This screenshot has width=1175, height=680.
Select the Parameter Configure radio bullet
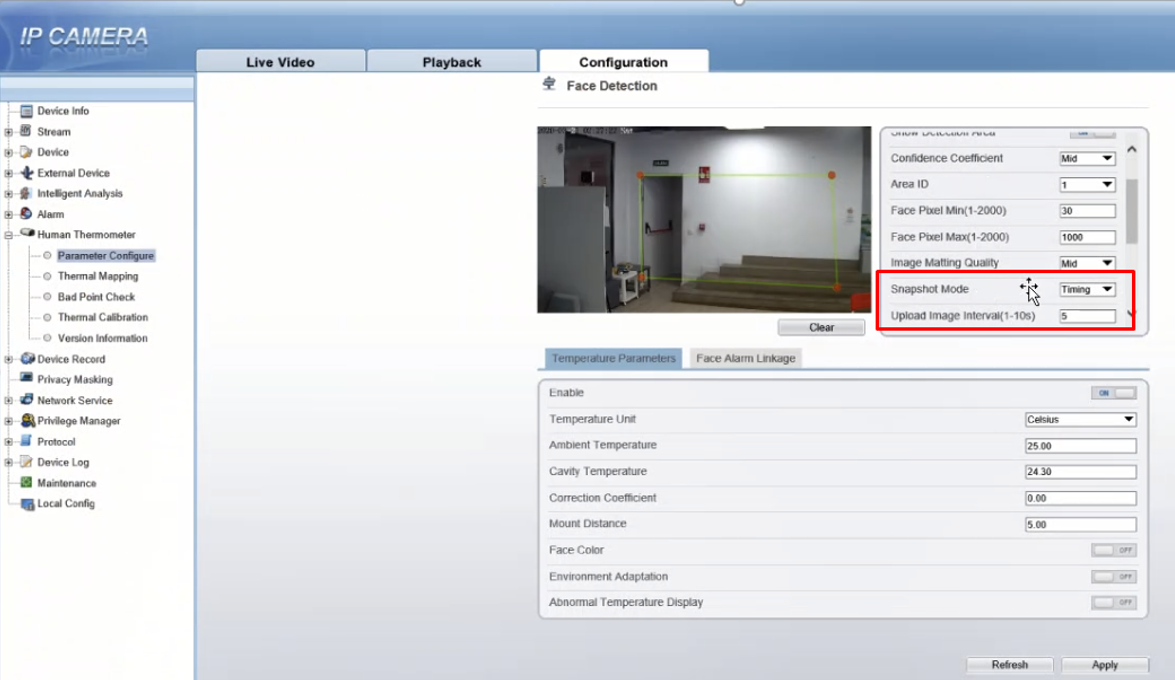point(47,256)
